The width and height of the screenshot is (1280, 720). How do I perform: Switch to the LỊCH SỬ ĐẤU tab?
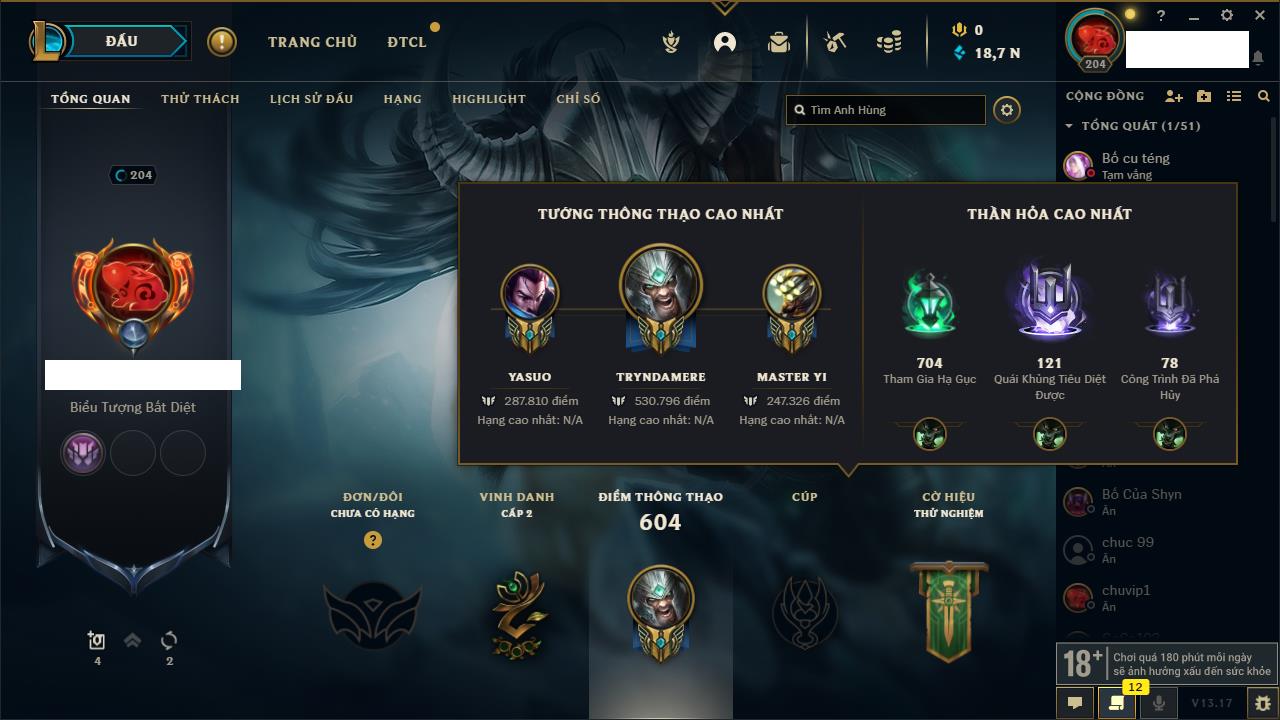tap(311, 99)
